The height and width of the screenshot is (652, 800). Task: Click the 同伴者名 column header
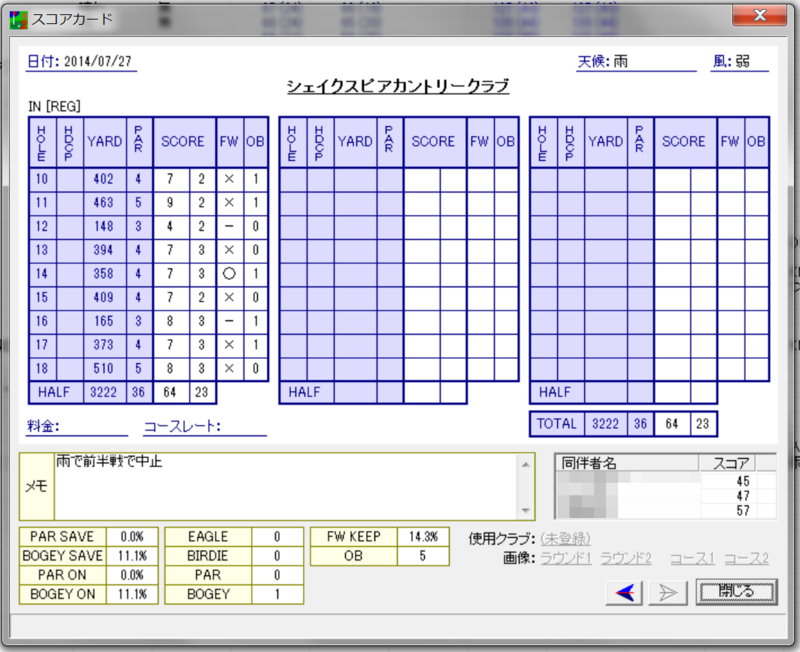point(627,463)
